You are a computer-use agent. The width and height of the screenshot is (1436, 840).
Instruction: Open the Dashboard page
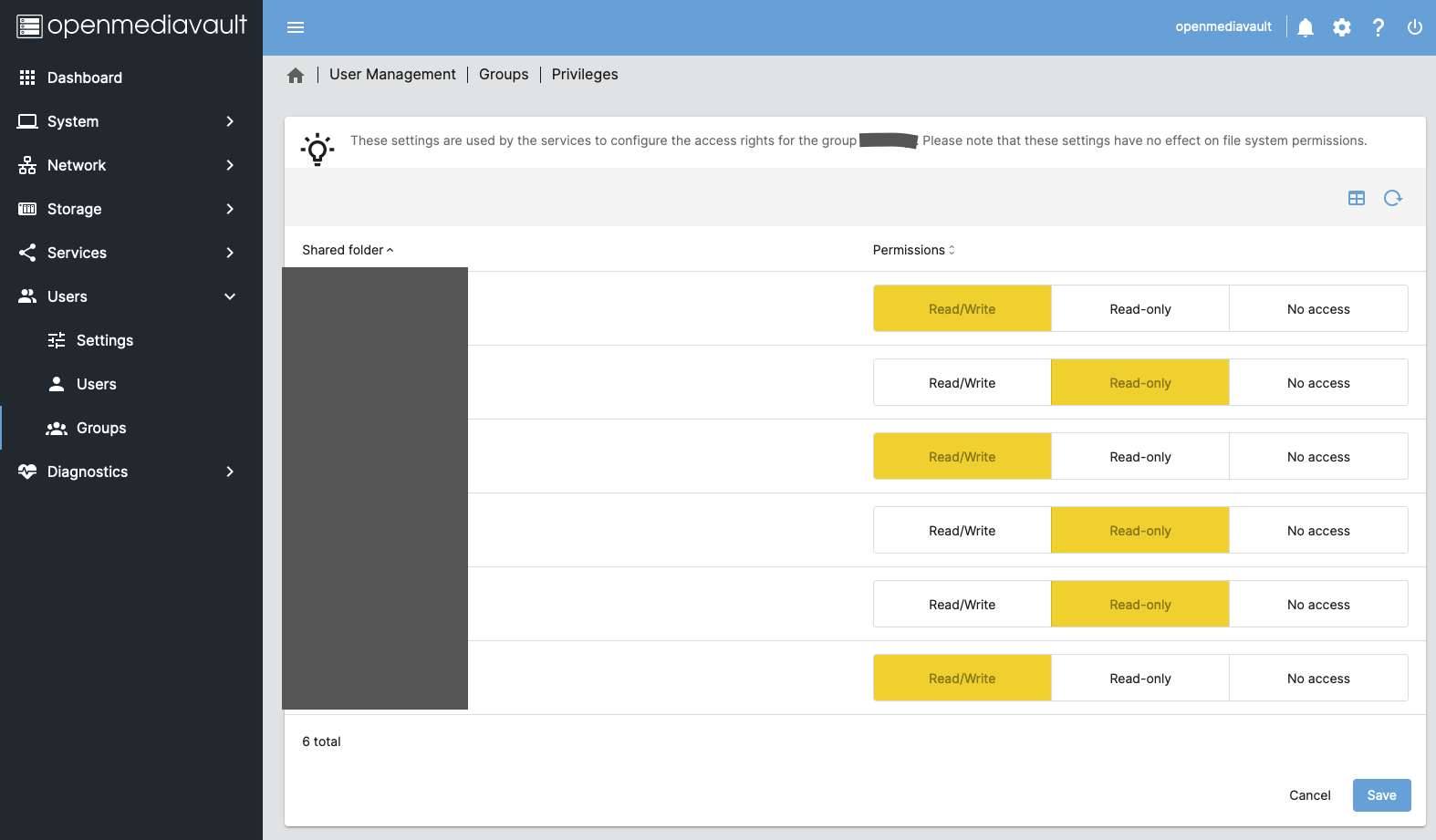pos(85,78)
